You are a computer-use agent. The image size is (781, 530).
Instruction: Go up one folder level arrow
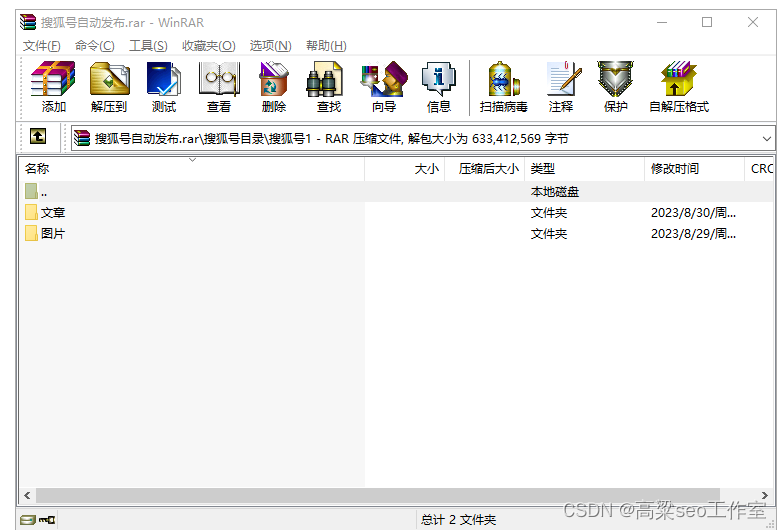38,136
